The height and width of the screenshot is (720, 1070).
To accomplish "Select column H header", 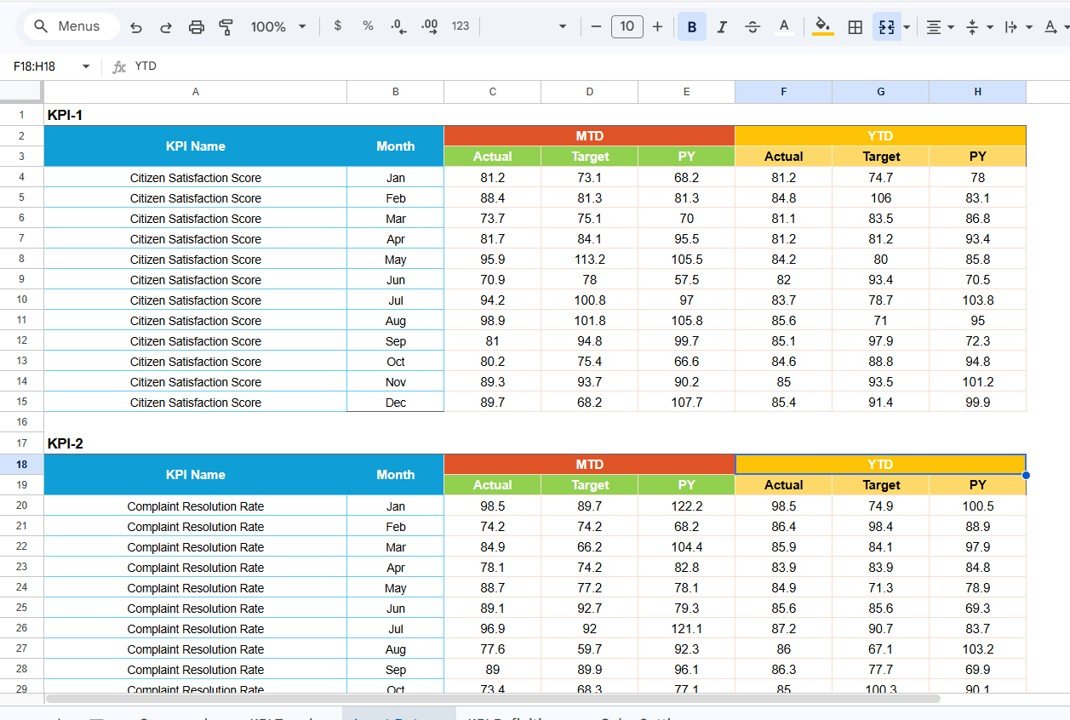I will [x=977, y=92].
